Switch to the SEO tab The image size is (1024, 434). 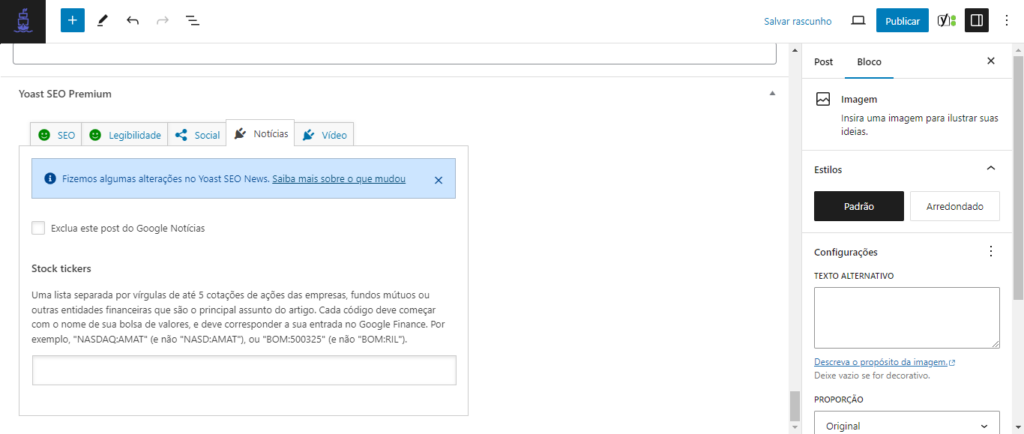tap(57, 135)
